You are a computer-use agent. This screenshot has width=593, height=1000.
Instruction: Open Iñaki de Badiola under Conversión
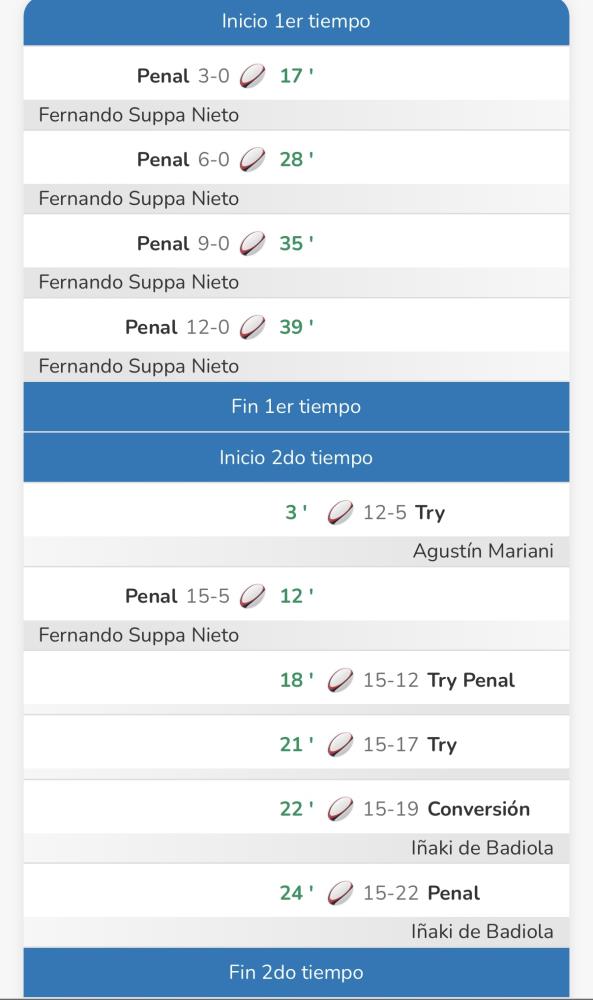click(x=482, y=848)
